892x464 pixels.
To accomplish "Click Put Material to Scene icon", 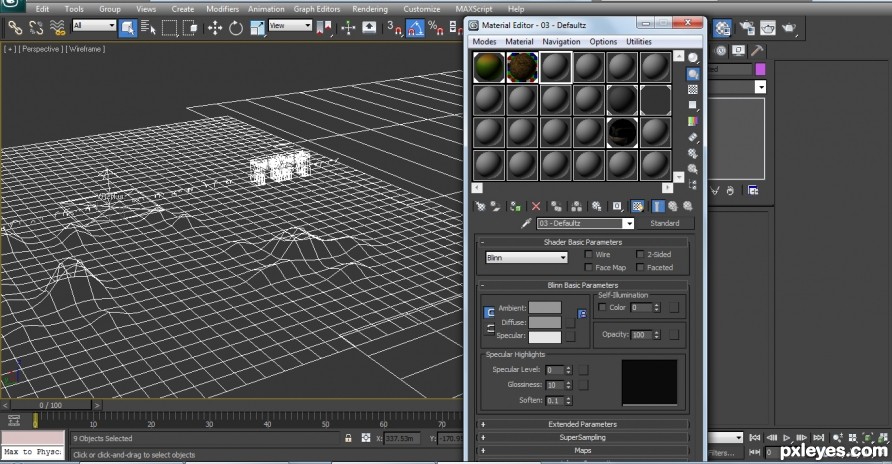I will pyautogui.click(x=495, y=206).
